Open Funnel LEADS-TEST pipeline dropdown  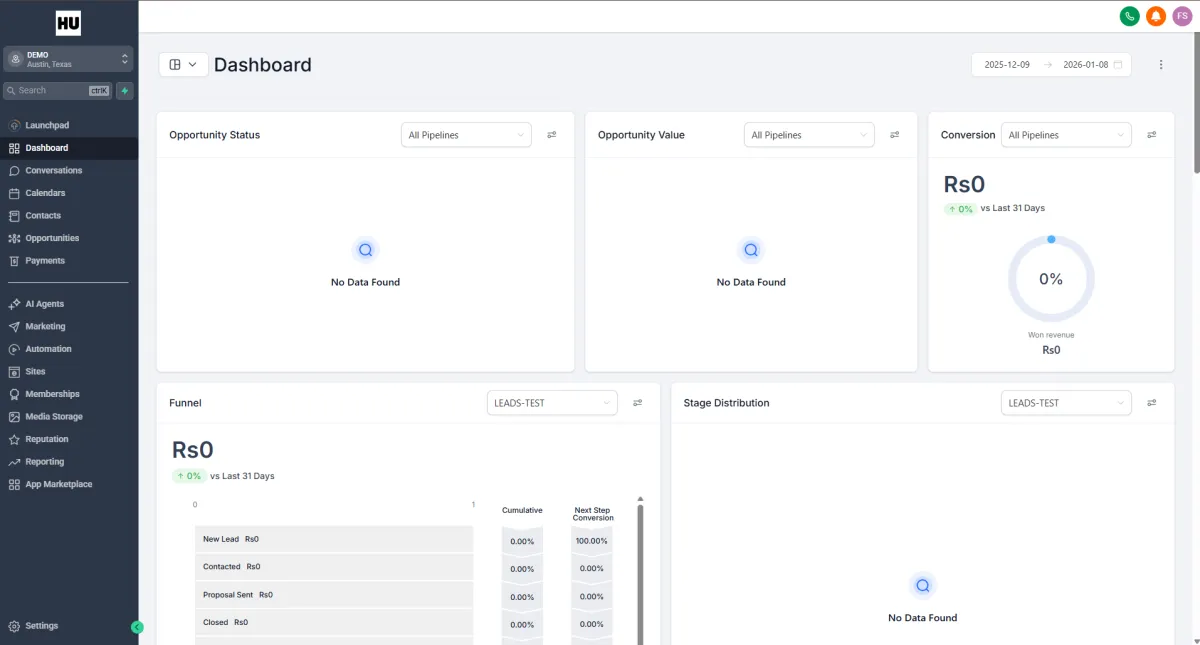click(552, 403)
